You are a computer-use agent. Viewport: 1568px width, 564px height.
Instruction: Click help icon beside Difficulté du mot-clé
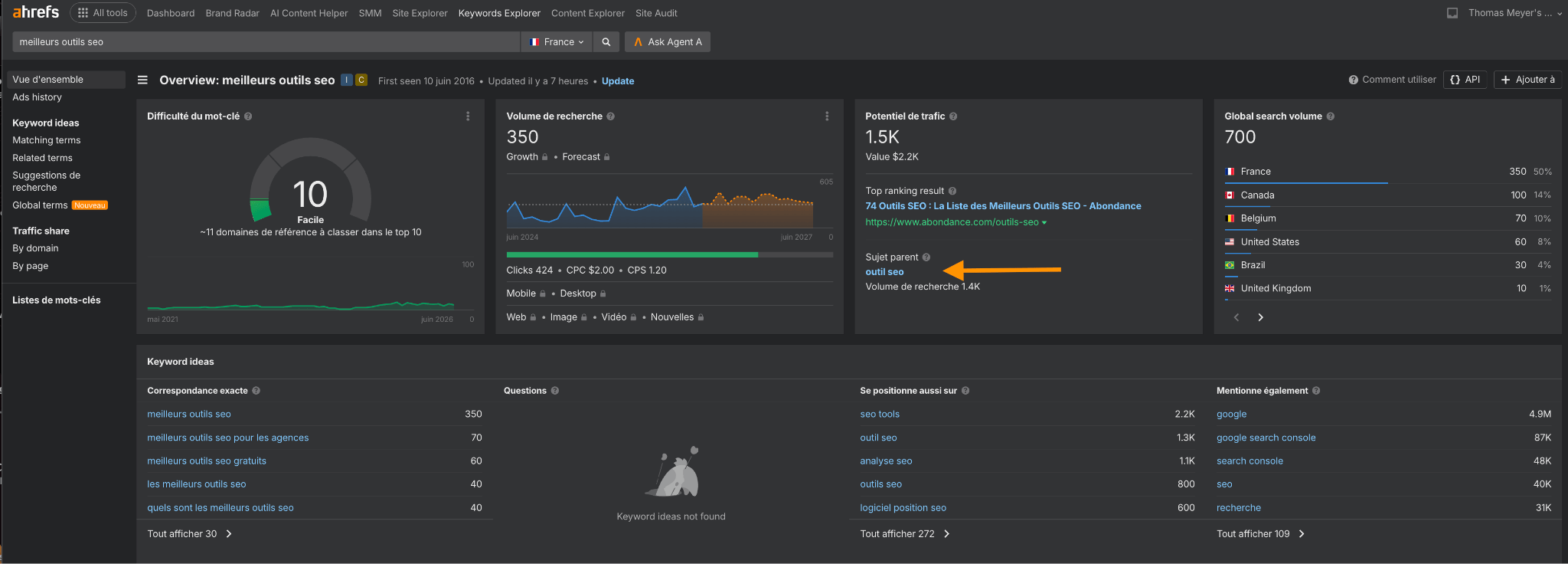[x=248, y=116]
